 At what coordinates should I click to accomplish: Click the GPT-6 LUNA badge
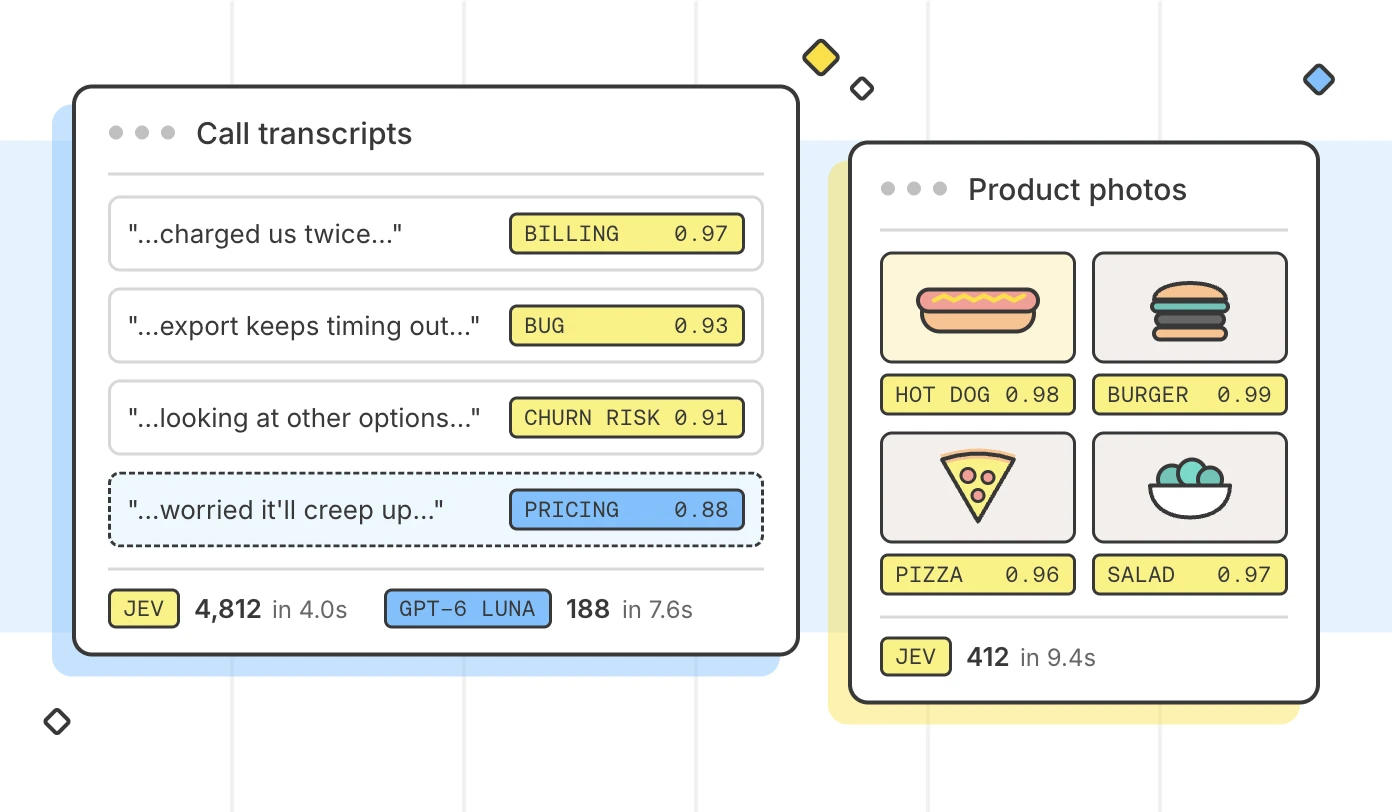point(467,608)
